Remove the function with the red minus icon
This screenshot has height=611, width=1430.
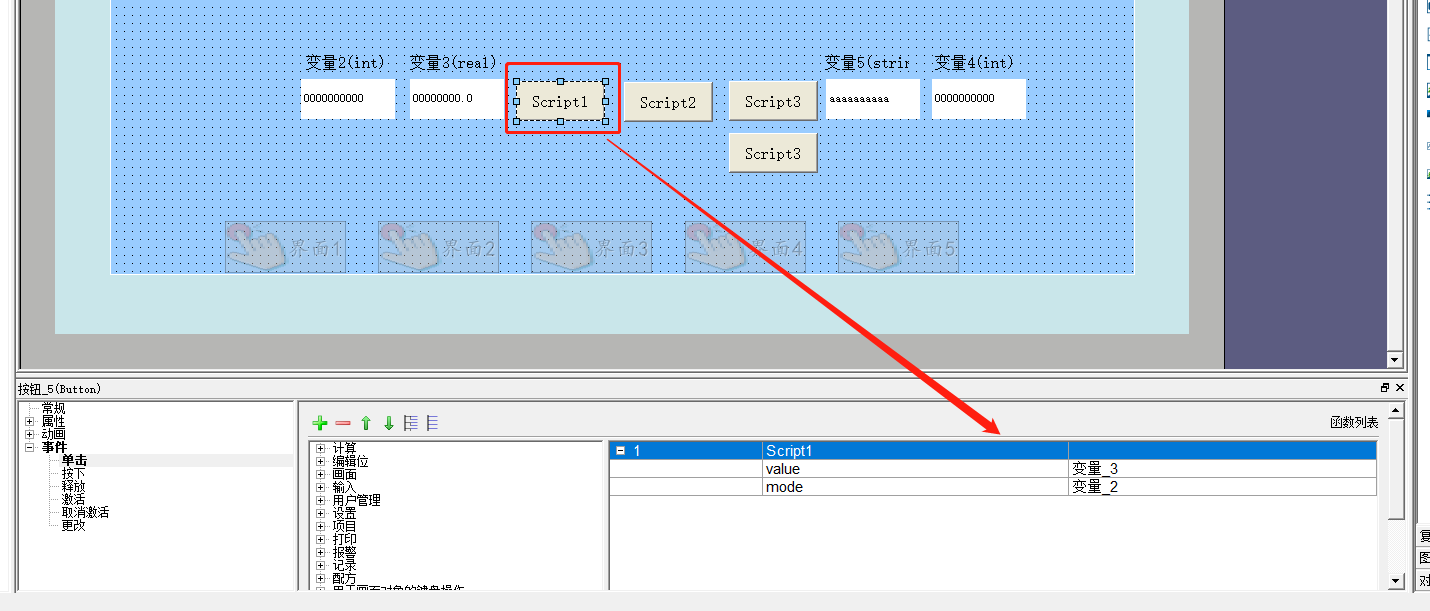(x=343, y=423)
